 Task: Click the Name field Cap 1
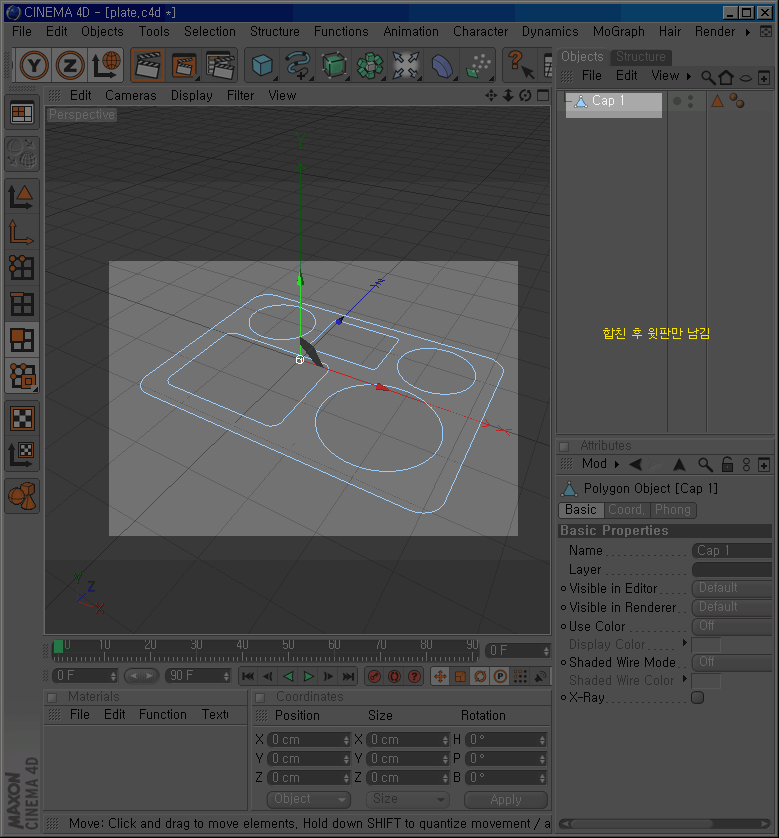(732, 550)
